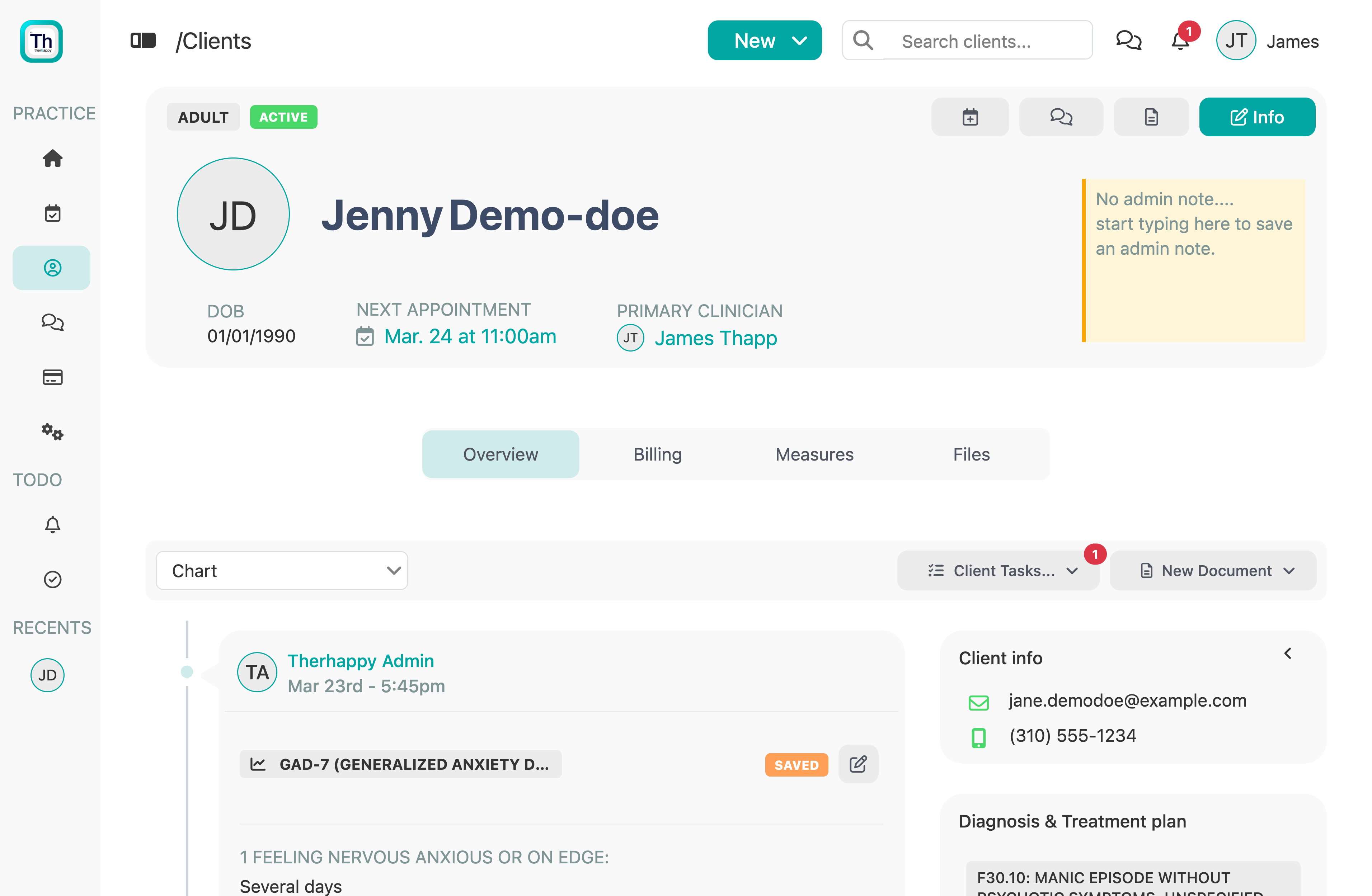This screenshot has width=1372, height=896.
Task: Collapse the Client info panel chevron
Action: (1287, 654)
